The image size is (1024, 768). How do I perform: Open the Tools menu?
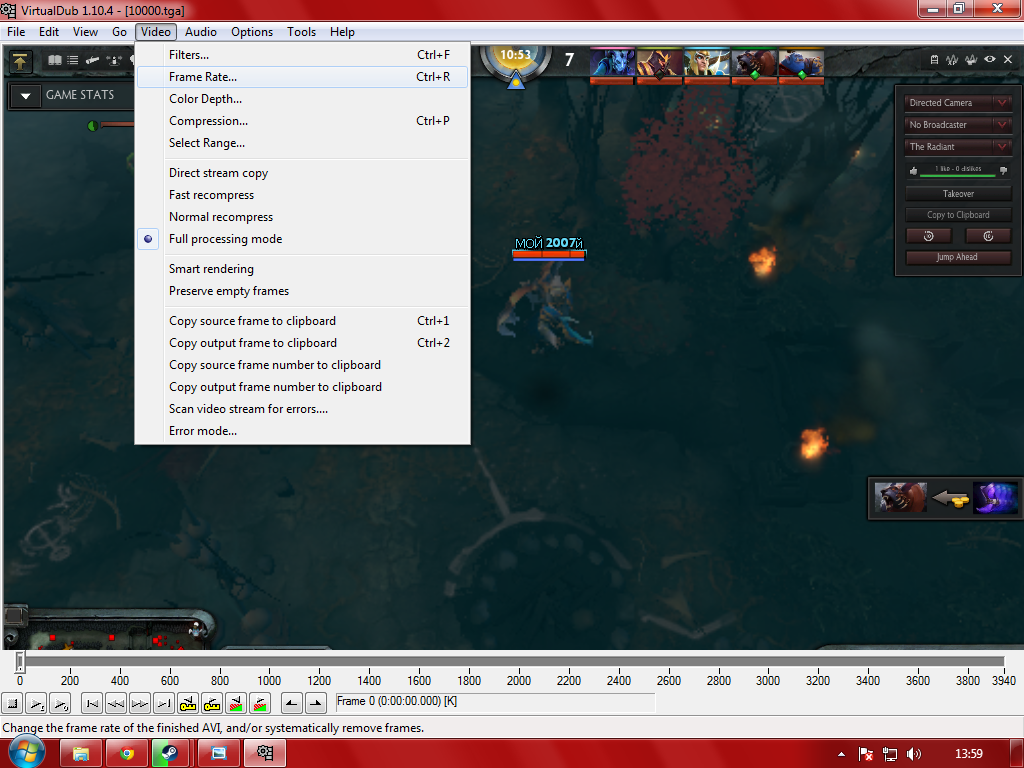(x=301, y=32)
